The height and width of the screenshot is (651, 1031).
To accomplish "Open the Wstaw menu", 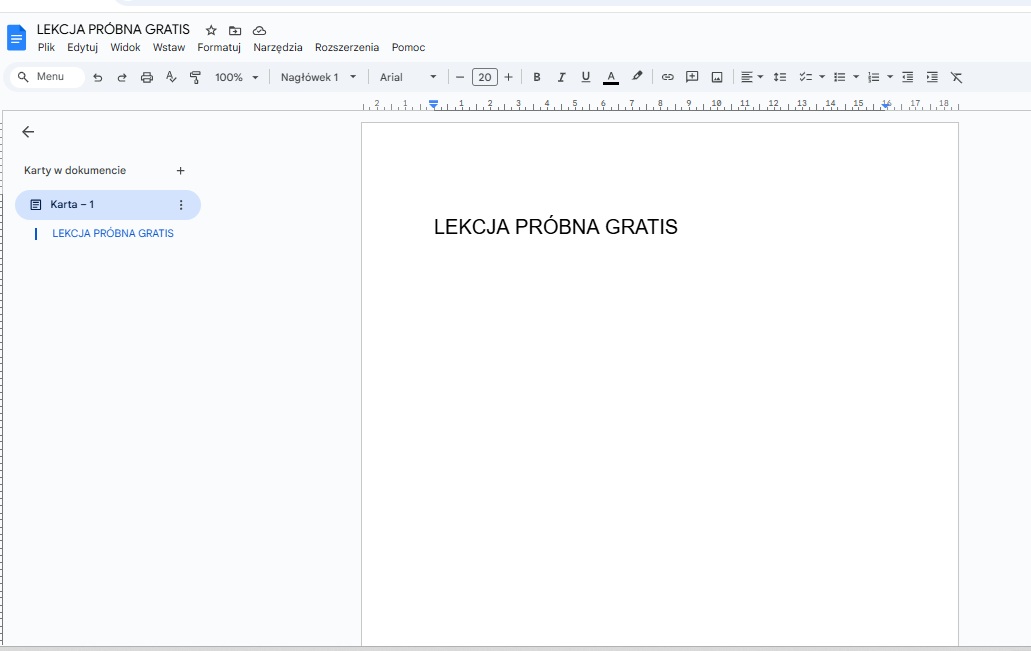I will (169, 47).
